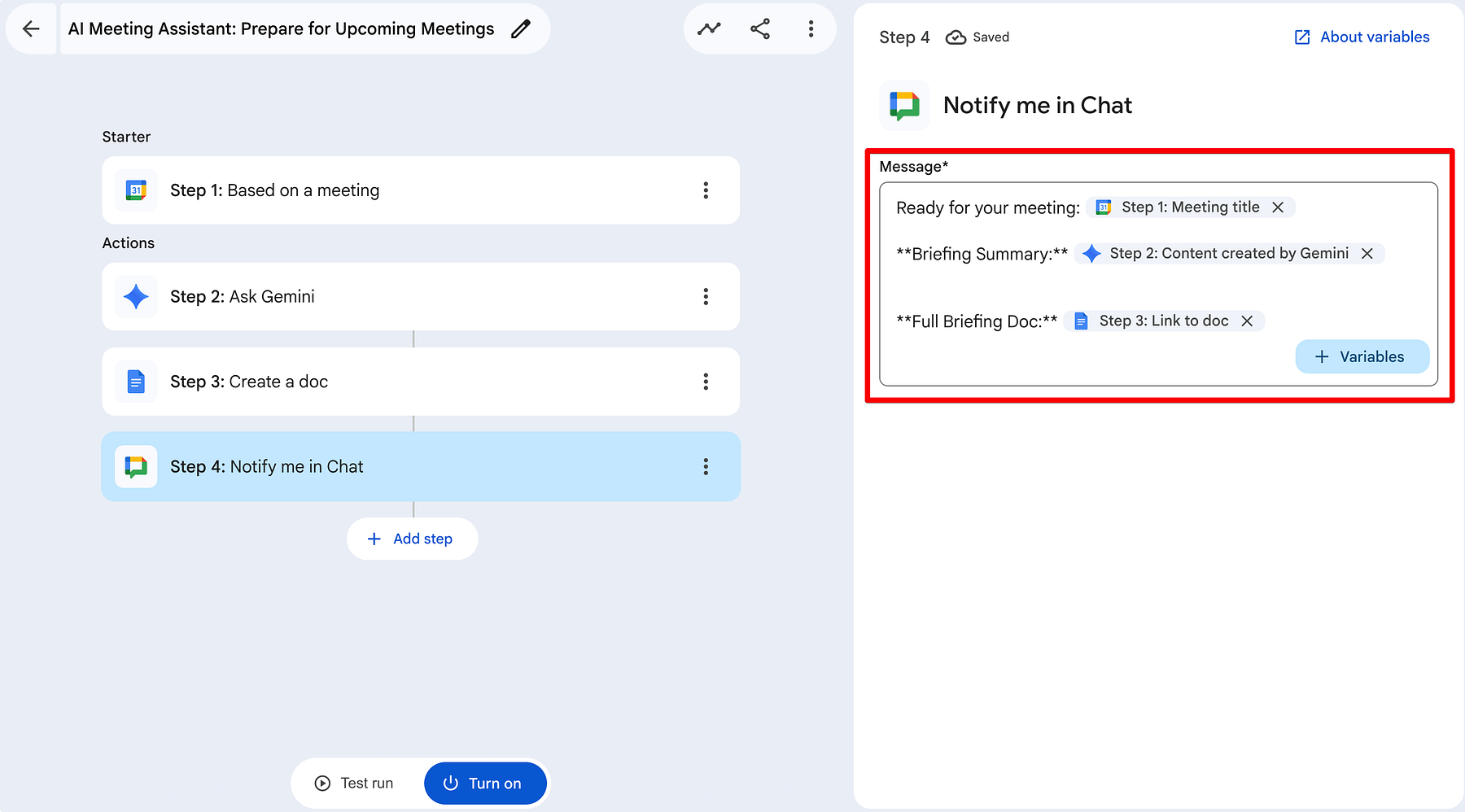Screen dimensions: 1465x812
Task: Open more options for Step 3 Create a doc
Action: [706, 382]
